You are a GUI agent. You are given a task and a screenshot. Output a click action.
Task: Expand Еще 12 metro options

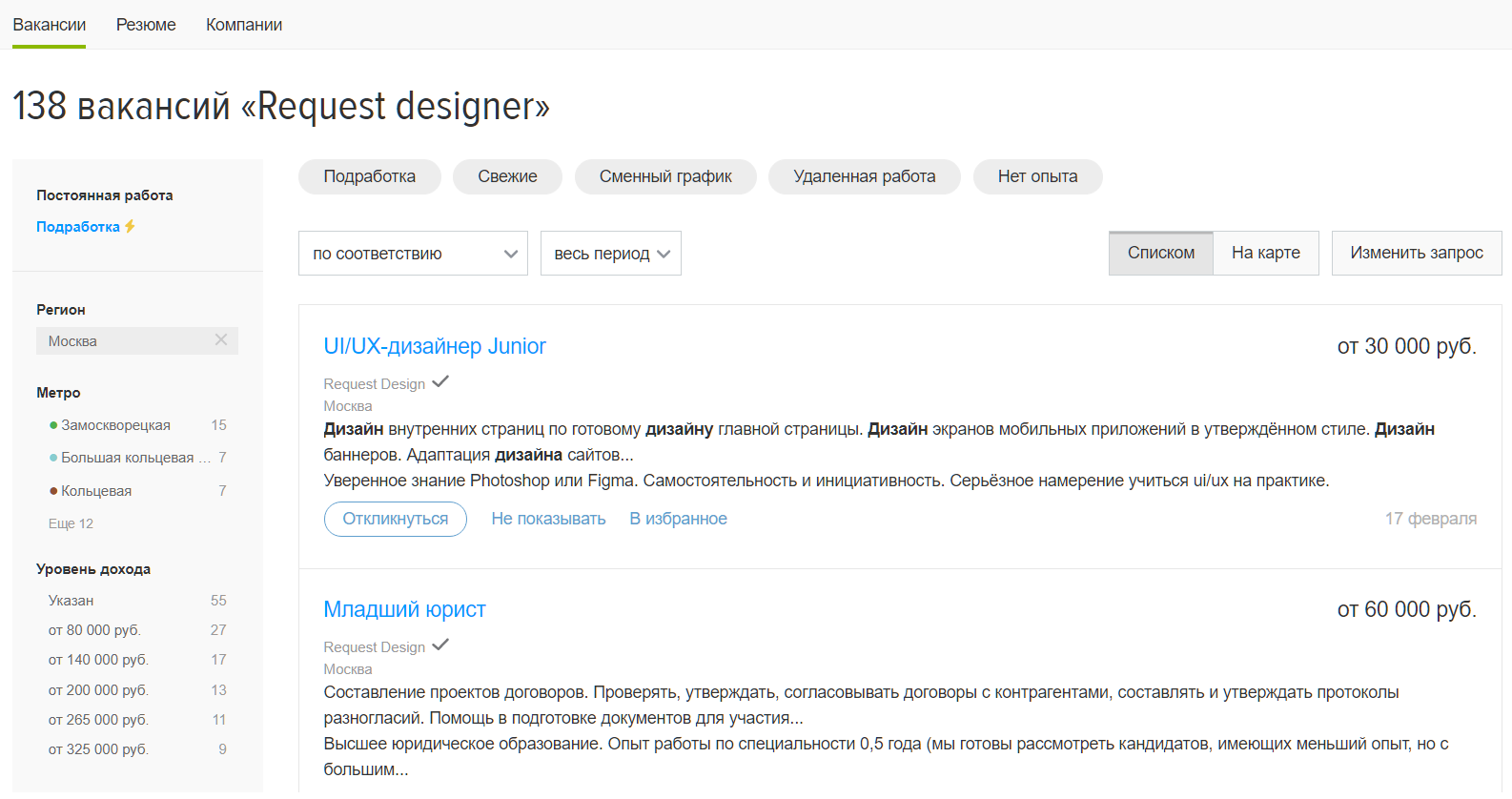click(x=71, y=523)
